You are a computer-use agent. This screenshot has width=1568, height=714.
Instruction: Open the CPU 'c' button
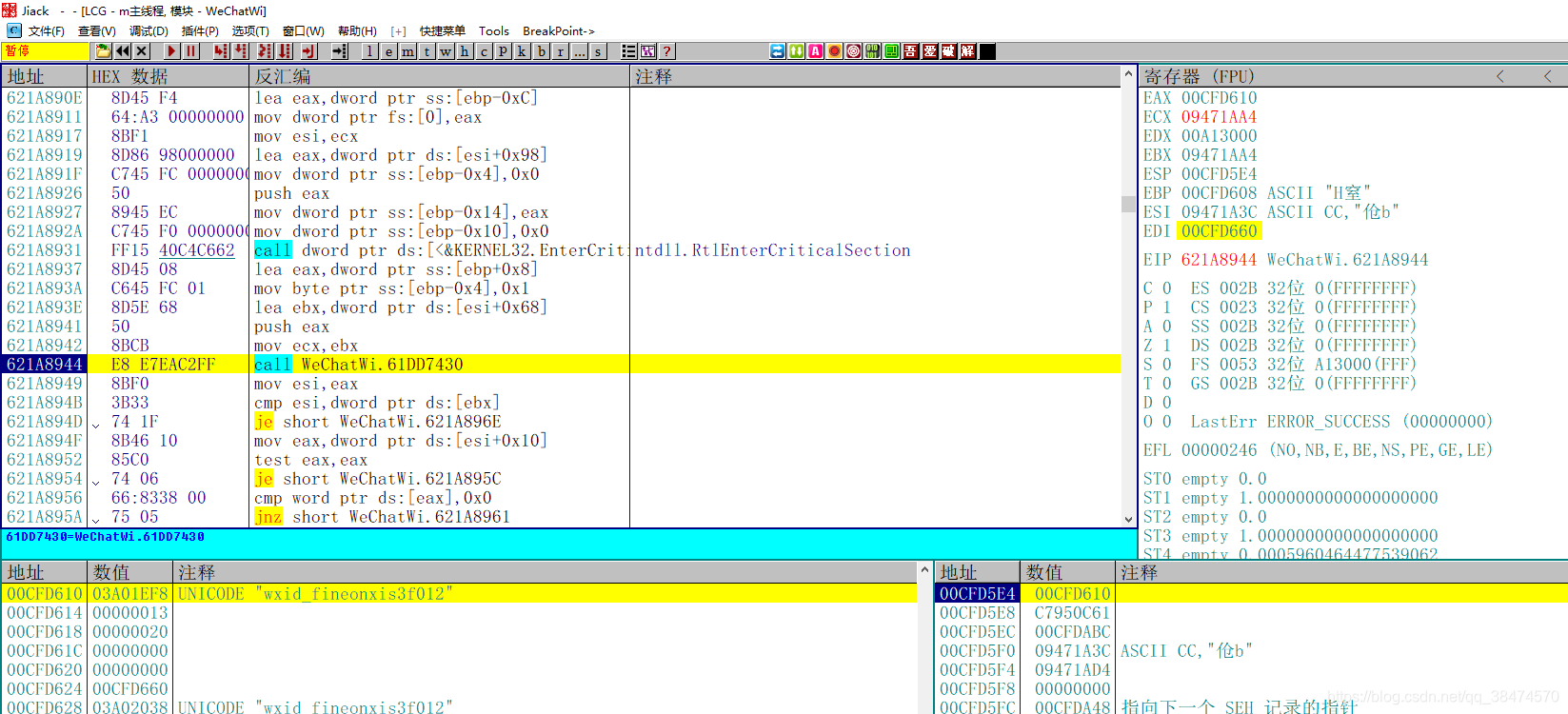click(484, 51)
